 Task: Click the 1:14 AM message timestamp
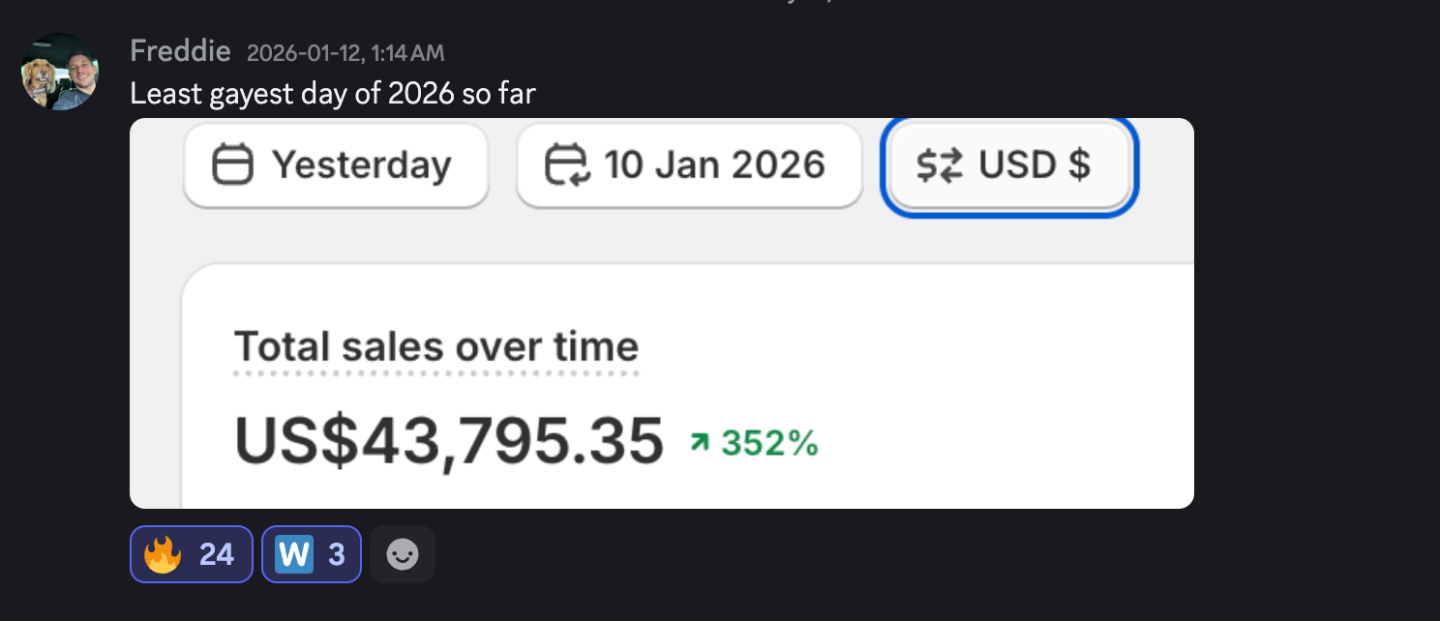345,53
